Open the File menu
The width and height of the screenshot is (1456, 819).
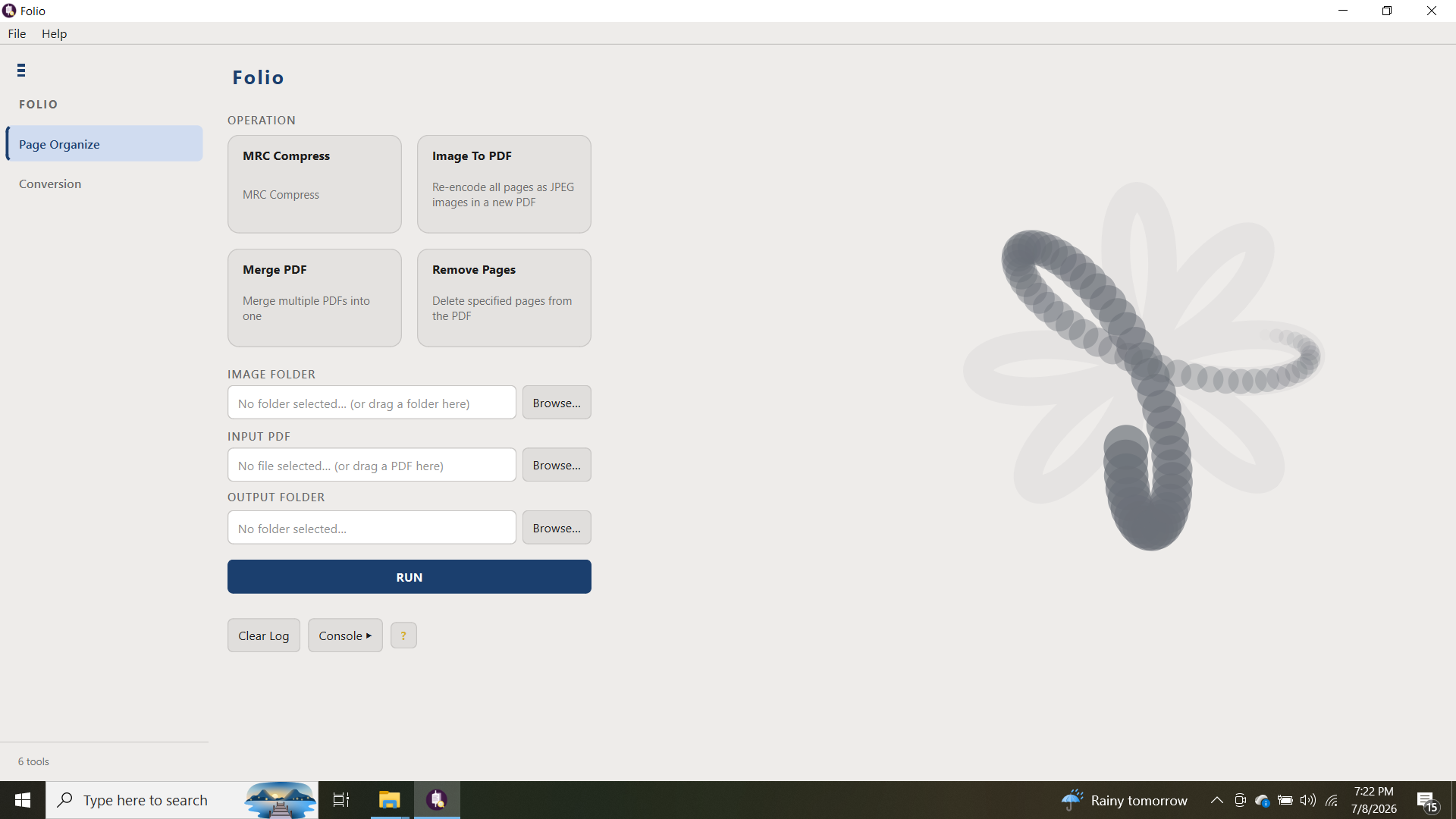tap(17, 33)
